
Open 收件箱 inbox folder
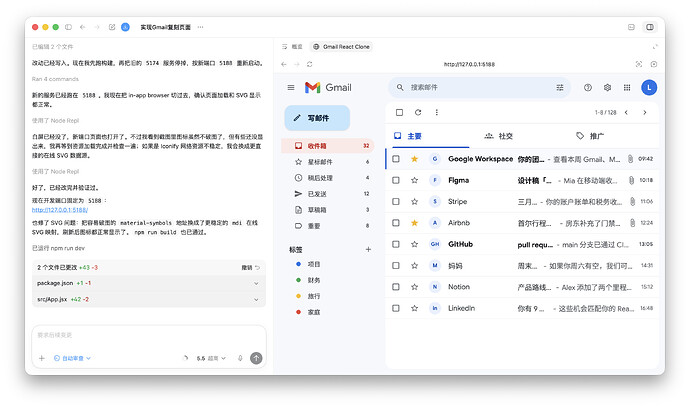tap(327, 146)
